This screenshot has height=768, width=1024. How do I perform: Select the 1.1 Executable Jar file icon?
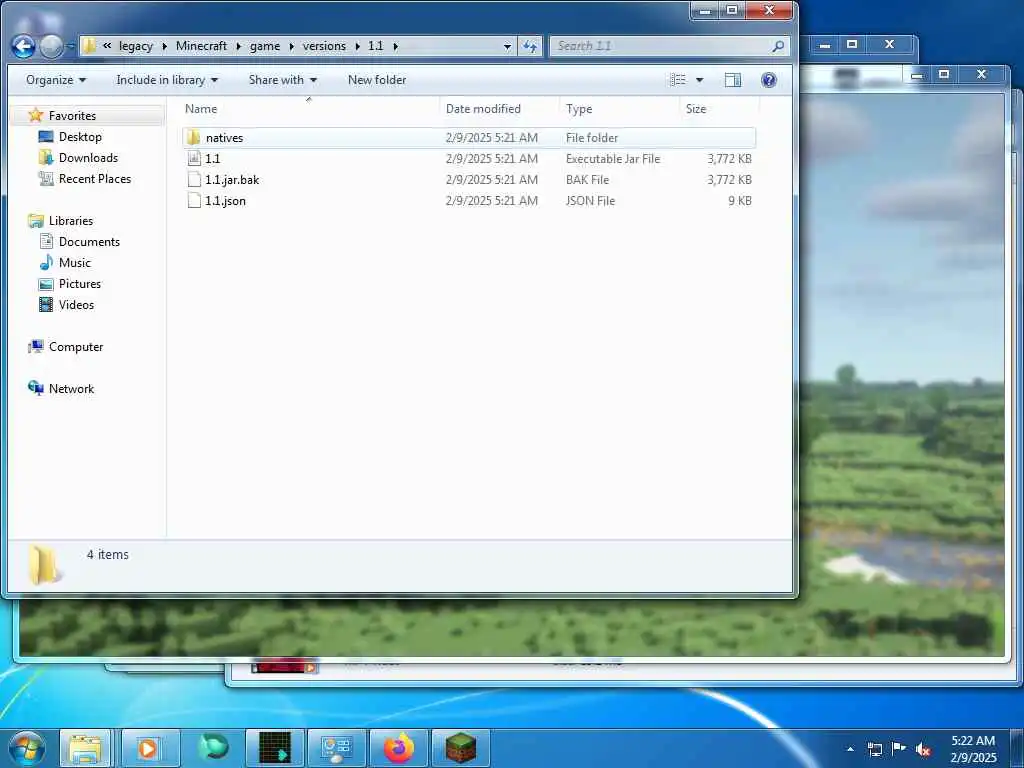pyautogui.click(x=194, y=159)
